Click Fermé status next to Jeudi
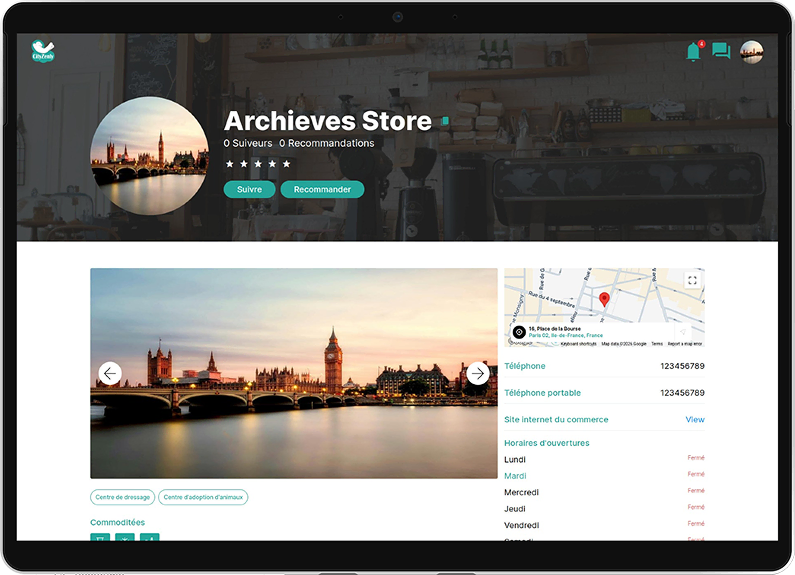This screenshot has height=575, width=795. [696, 507]
